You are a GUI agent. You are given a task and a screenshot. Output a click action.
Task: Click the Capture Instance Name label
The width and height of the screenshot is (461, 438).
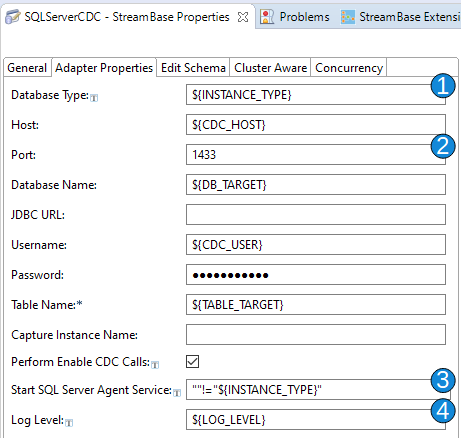tap(74, 335)
